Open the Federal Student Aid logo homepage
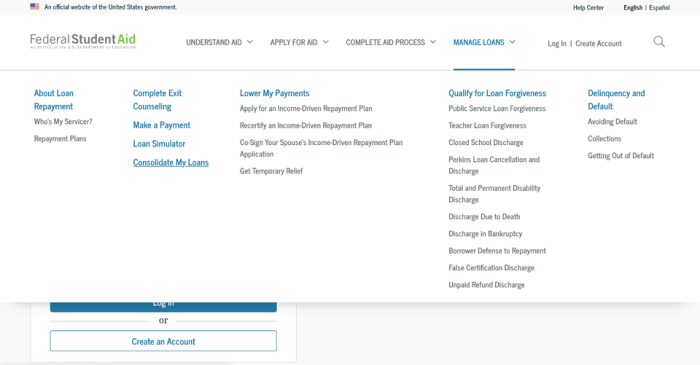Screen dimensions: 700x365 tap(83, 41)
